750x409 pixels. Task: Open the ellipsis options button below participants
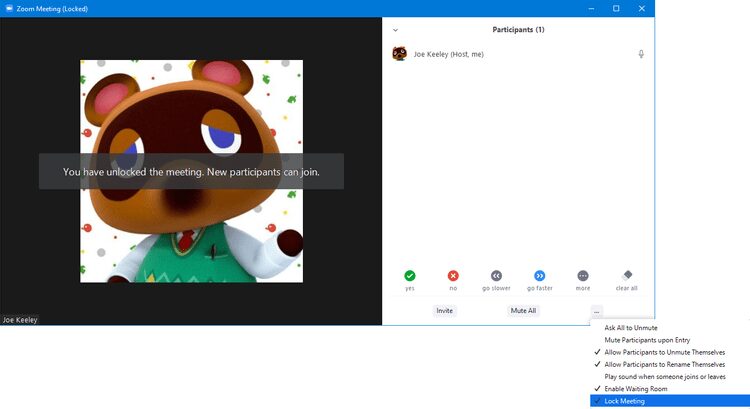[596, 311]
